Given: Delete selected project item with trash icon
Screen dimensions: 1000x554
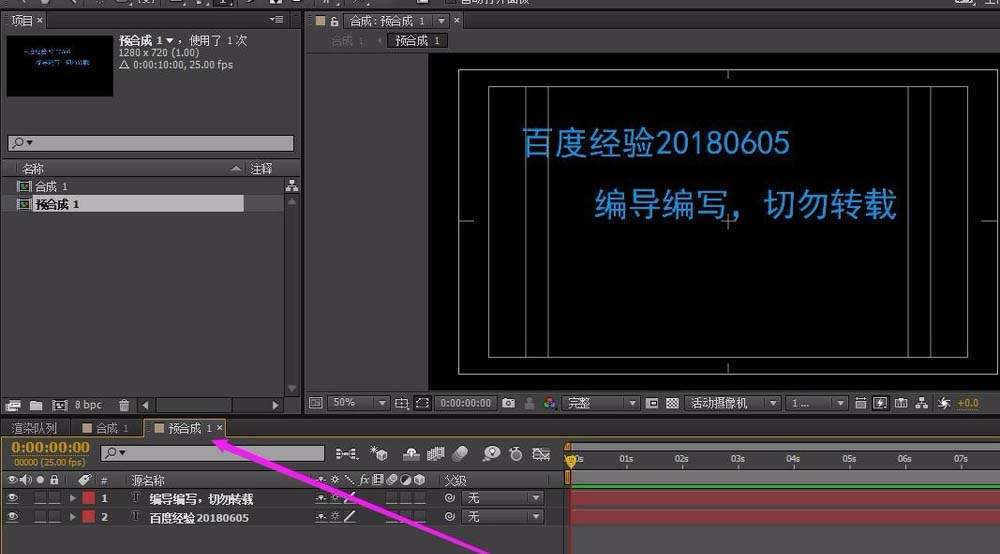Looking at the screenshot, I should [x=124, y=405].
